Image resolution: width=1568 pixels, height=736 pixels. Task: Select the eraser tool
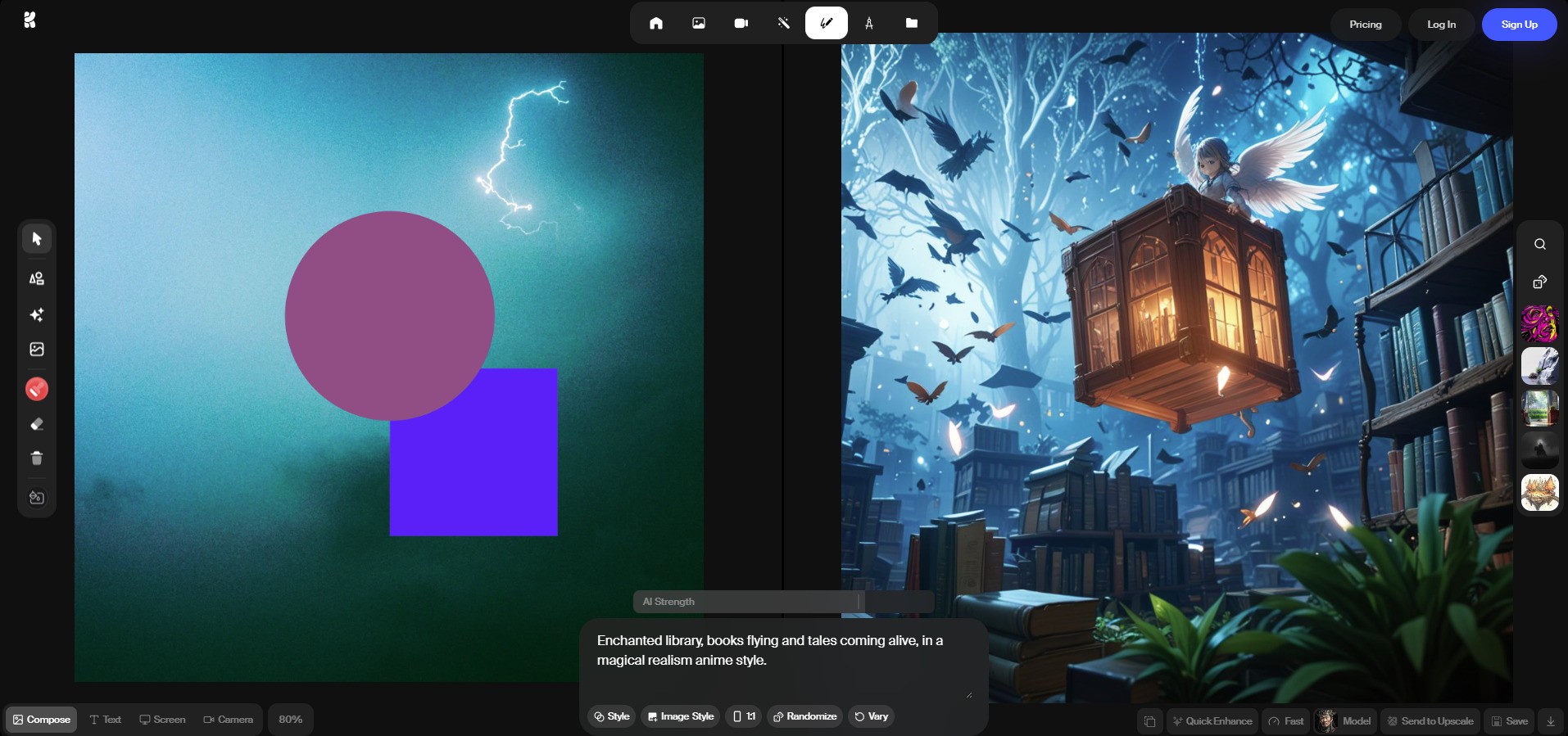point(37,424)
